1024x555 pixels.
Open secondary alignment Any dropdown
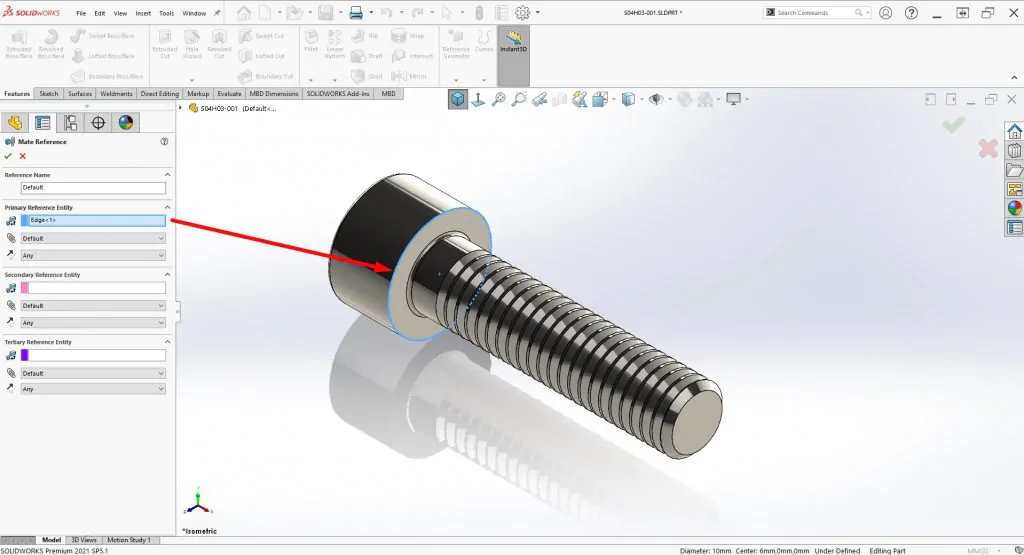[x=93, y=323]
